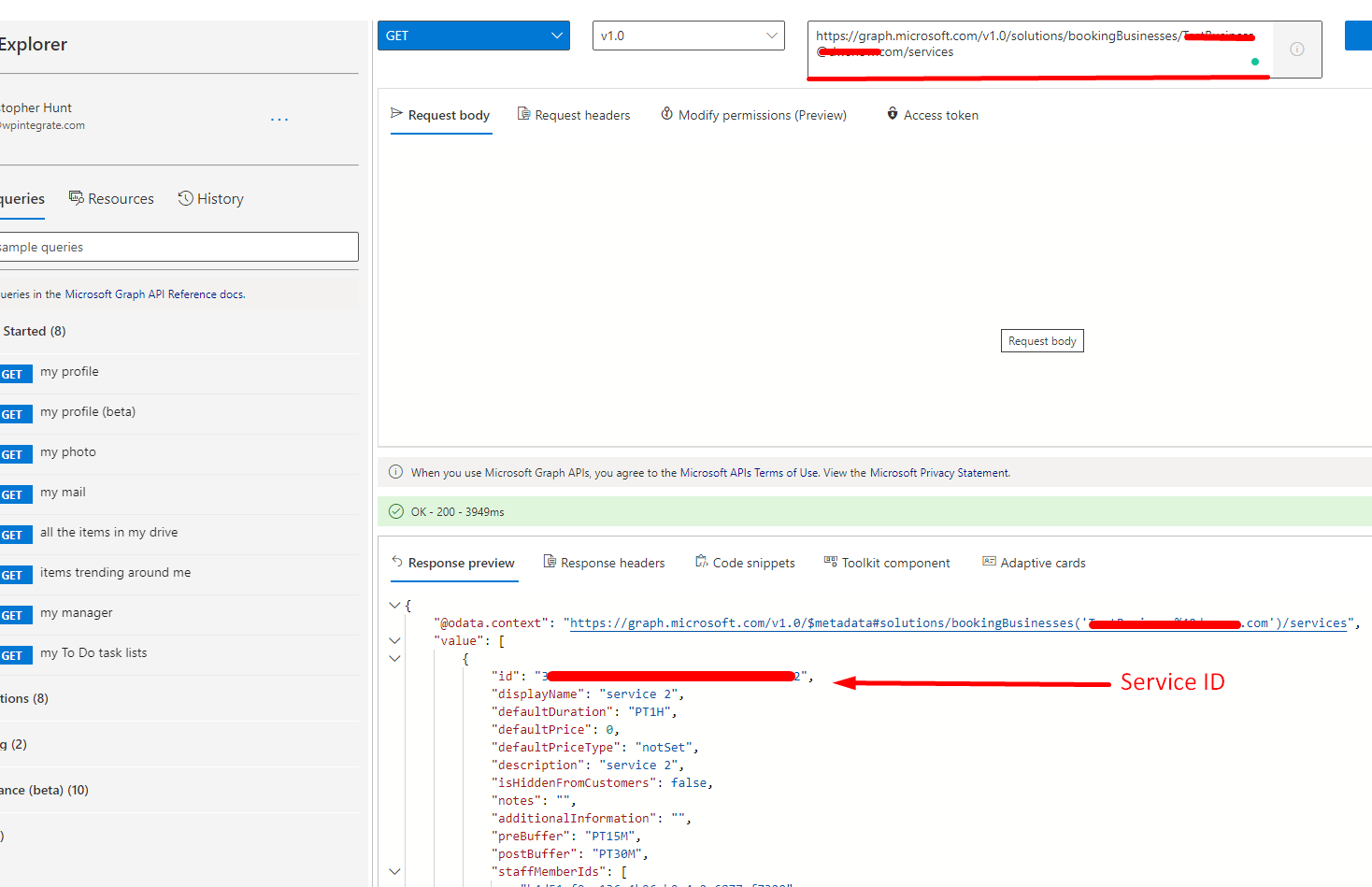
Task: Select "my To Do task lists" query
Action: click(x=178, y=654)
